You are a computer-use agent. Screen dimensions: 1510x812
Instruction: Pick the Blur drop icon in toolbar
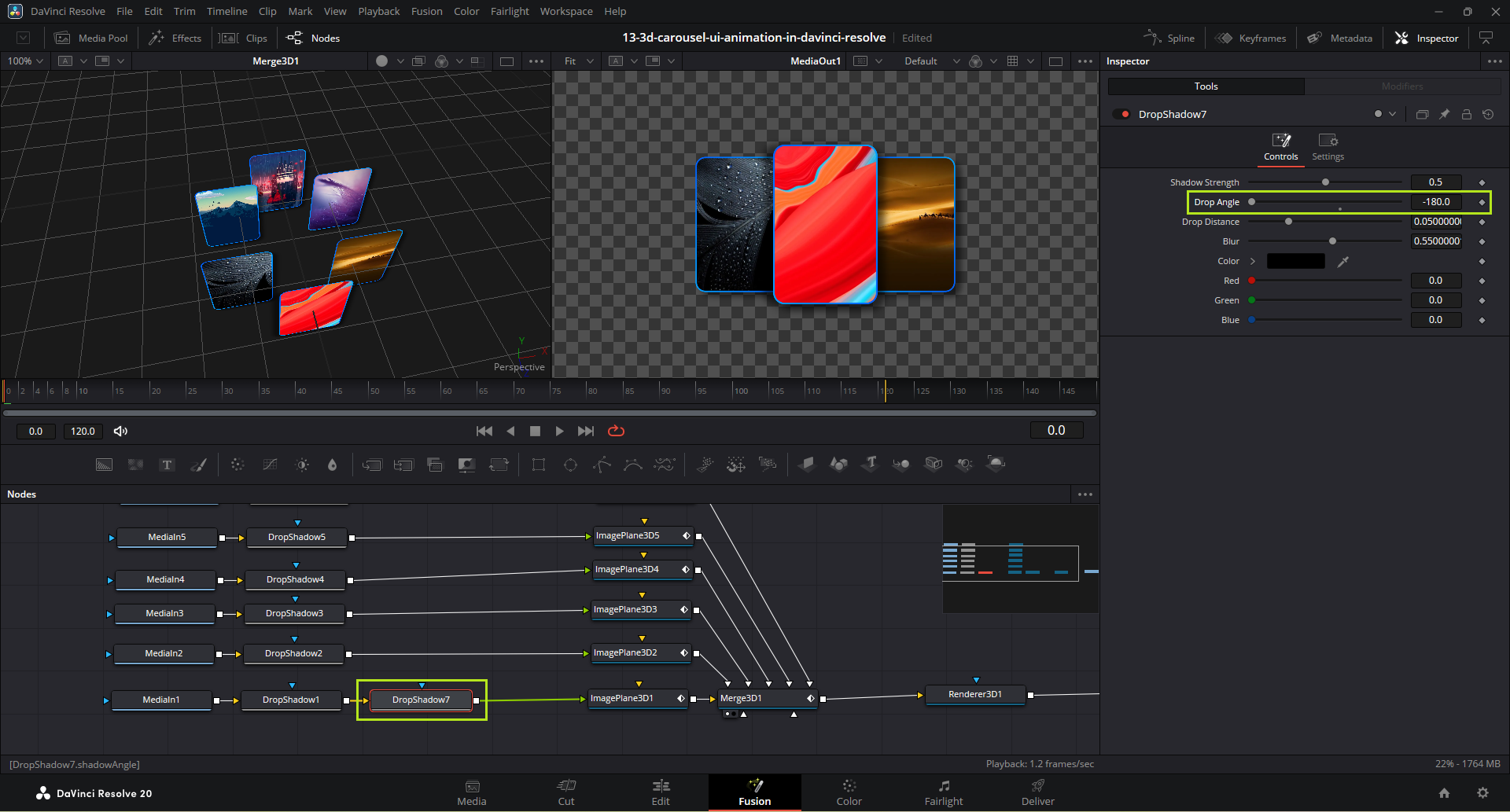332,465
